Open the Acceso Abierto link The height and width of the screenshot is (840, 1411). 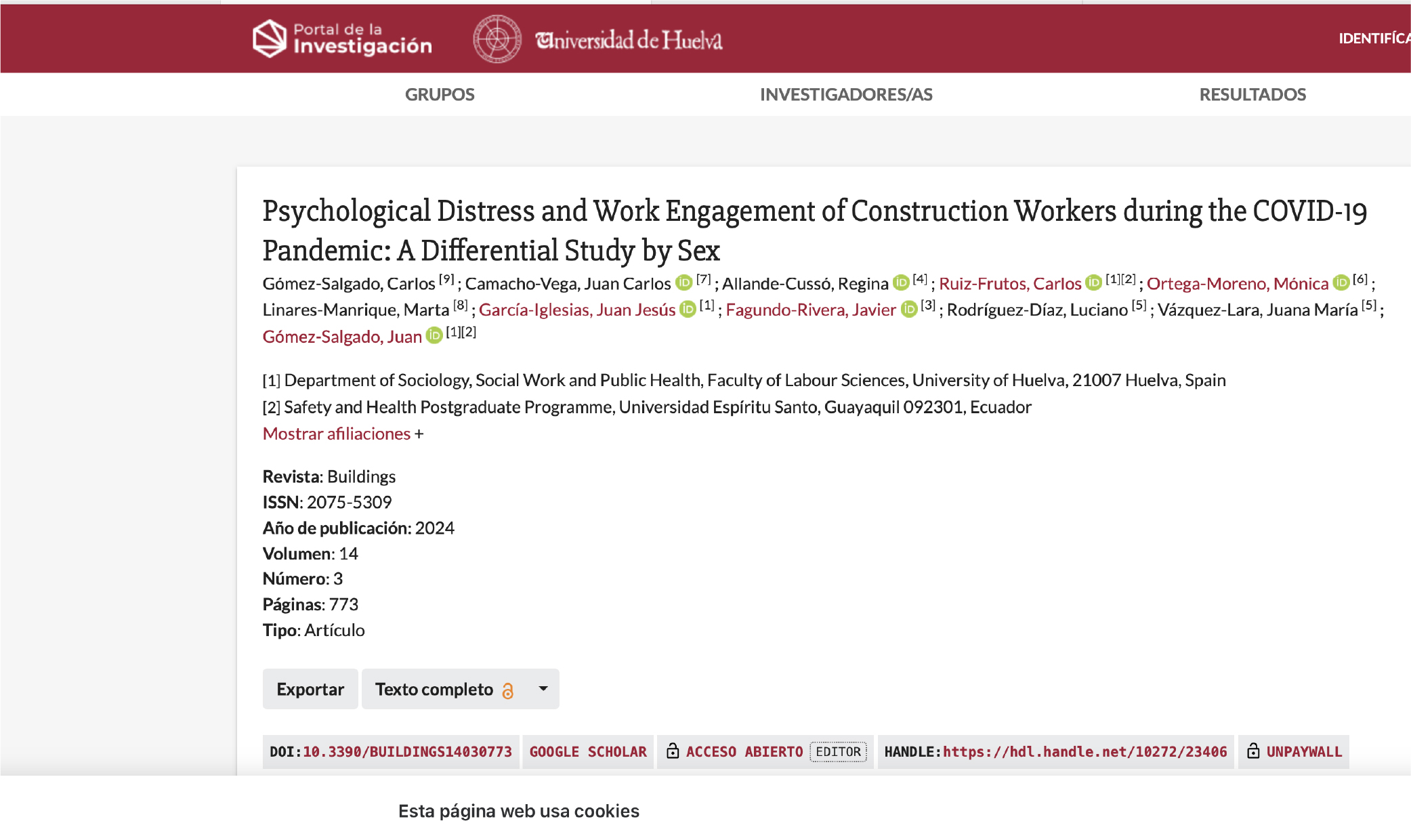pyautogui.click(x=744, y=751)
